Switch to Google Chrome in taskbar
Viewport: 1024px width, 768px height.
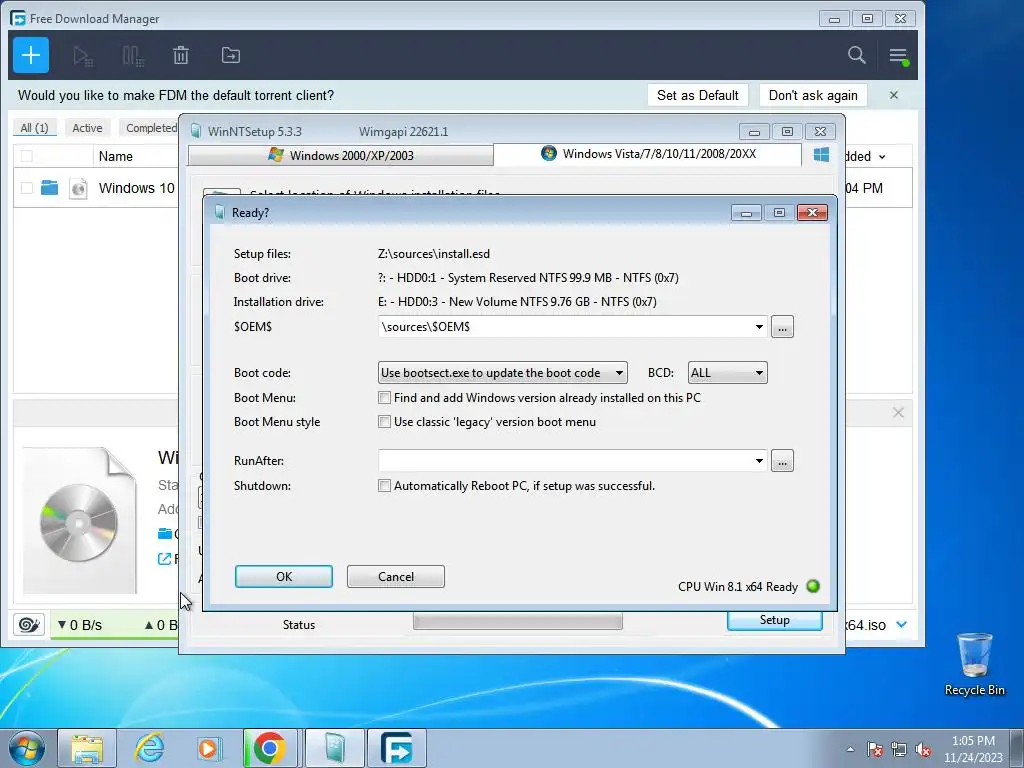(x=270, y=748)
